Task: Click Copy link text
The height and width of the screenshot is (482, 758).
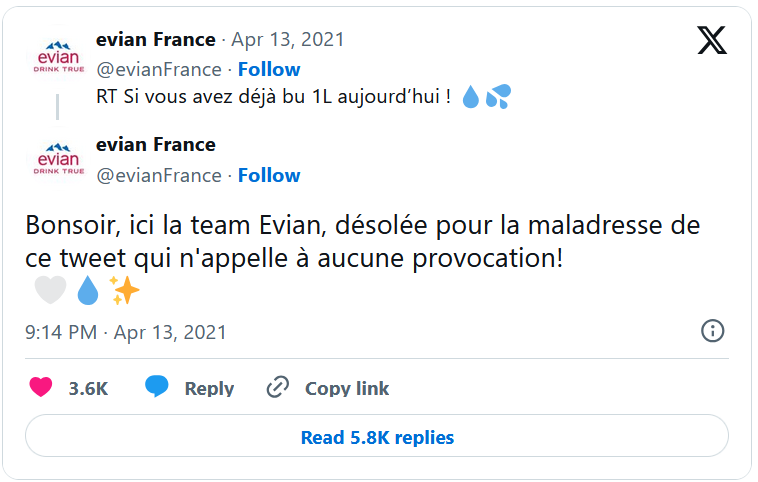Action: tap(347, 389)
